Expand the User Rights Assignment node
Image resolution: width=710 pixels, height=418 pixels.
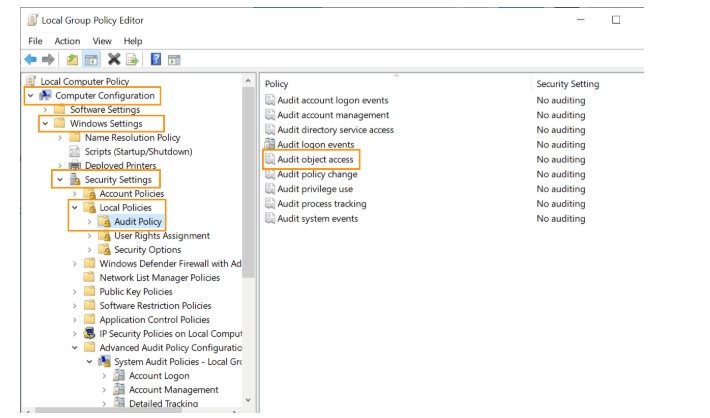coord(89,236)
